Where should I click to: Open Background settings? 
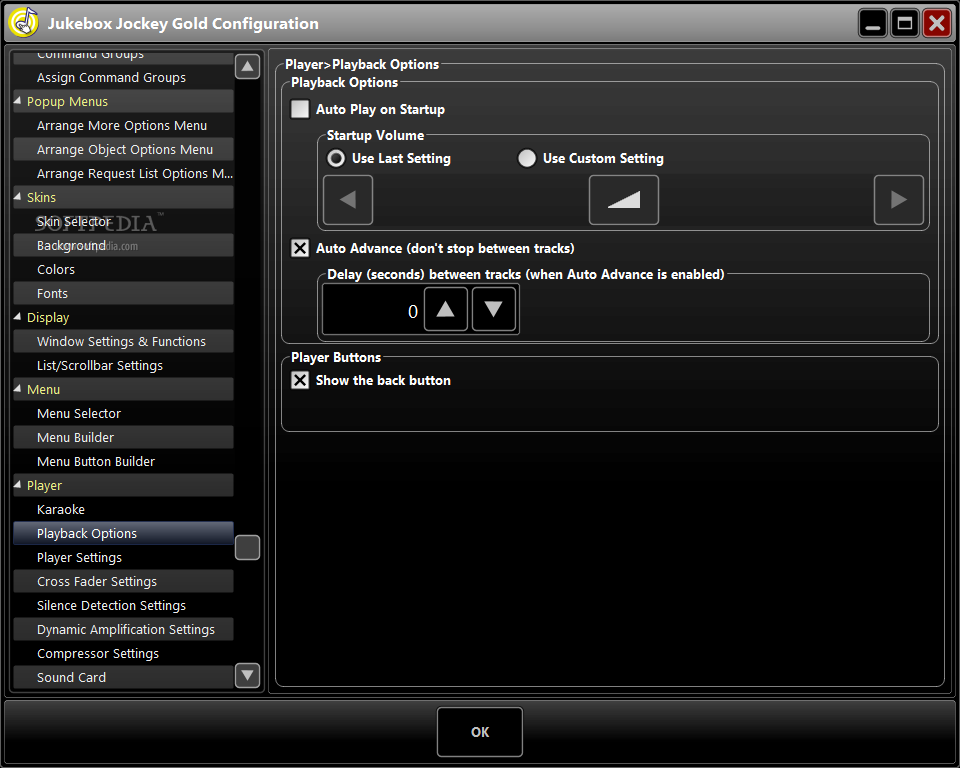tap(123, 245)
